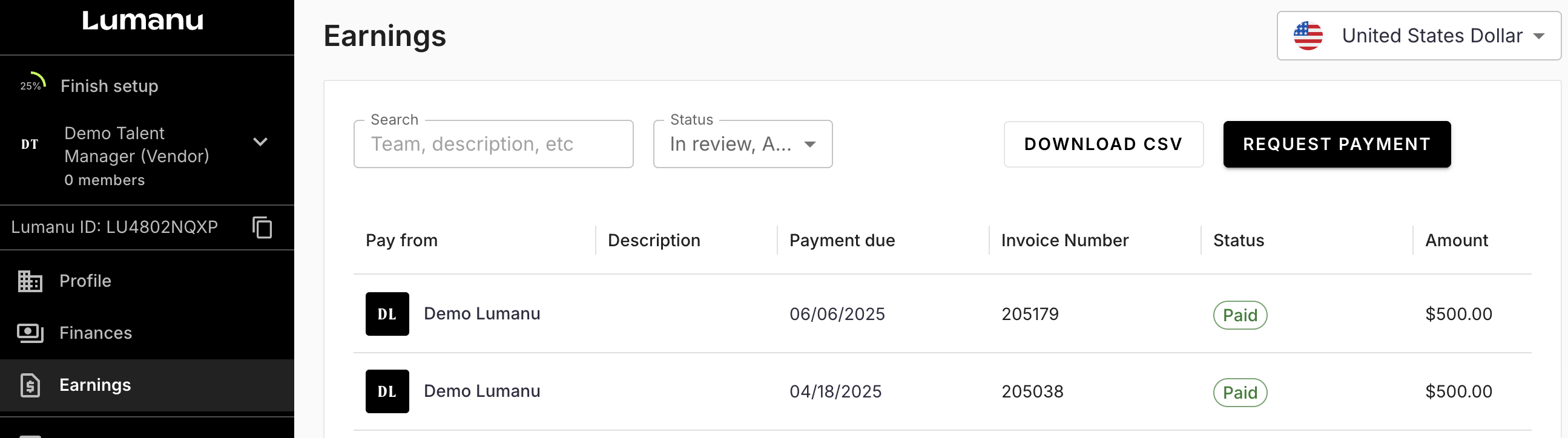Click the Lumanu logo
The height and width of the screenshot is (438, 1568).
click(x=142, y=21)
